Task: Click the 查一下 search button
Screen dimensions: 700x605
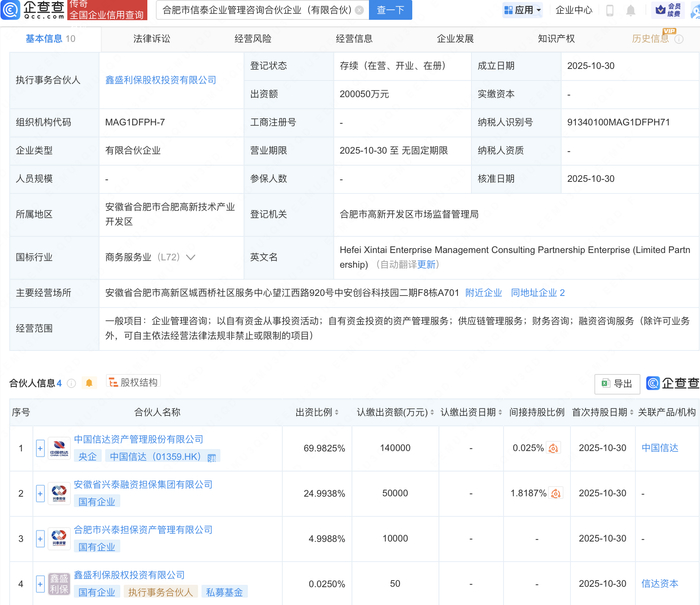Action: tap(391, 10)
